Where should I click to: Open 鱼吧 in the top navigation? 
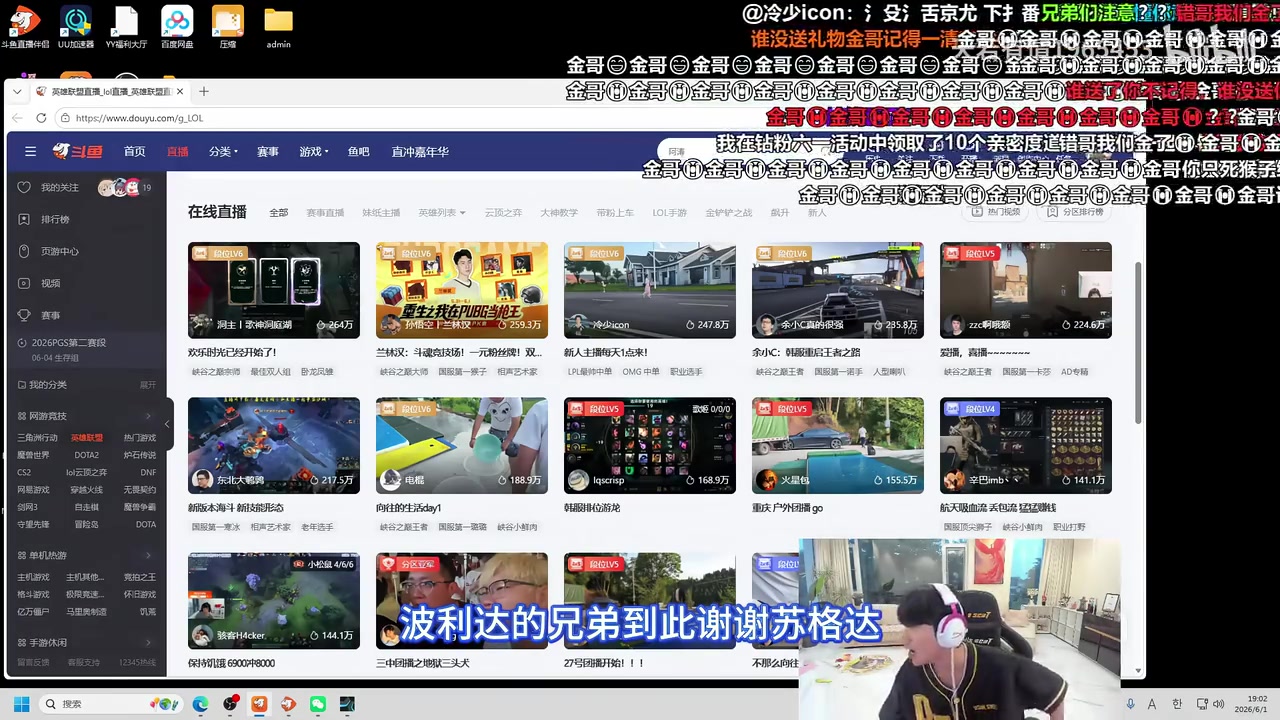pyautogui.click(x=358, y=152)
